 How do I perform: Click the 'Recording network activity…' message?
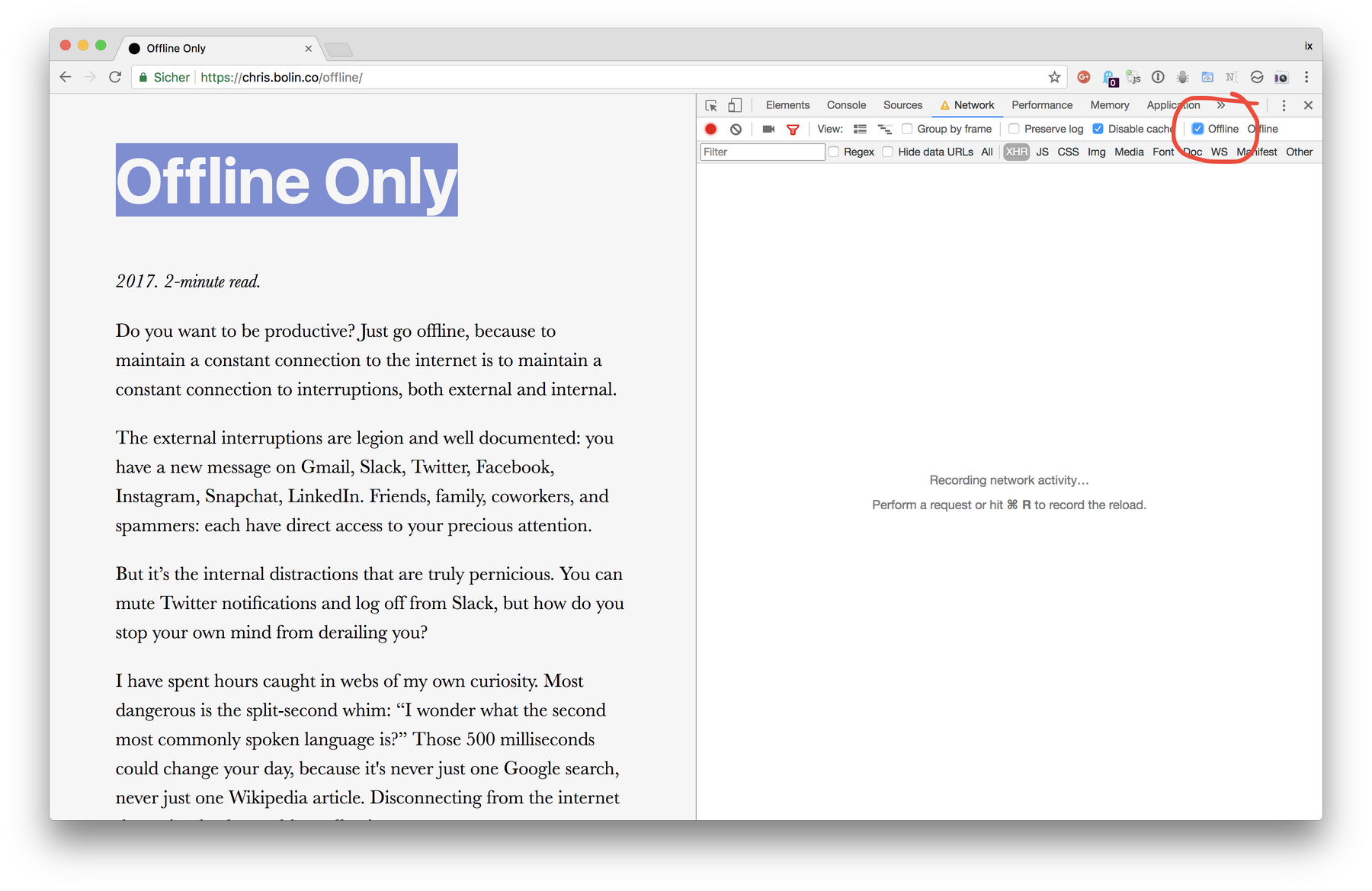pos(1009,480)
